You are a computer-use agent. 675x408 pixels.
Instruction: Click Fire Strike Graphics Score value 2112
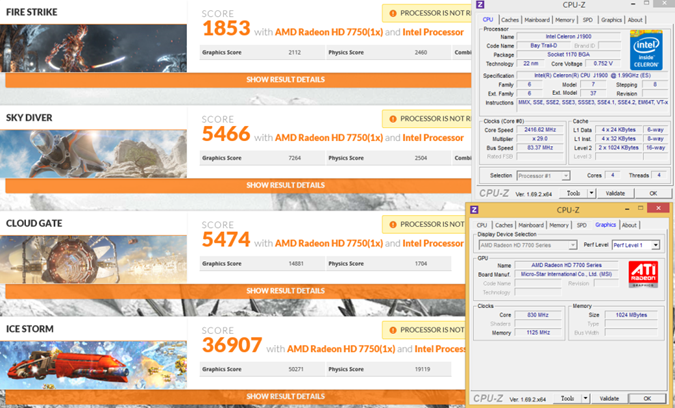click(x=294, y=53)
